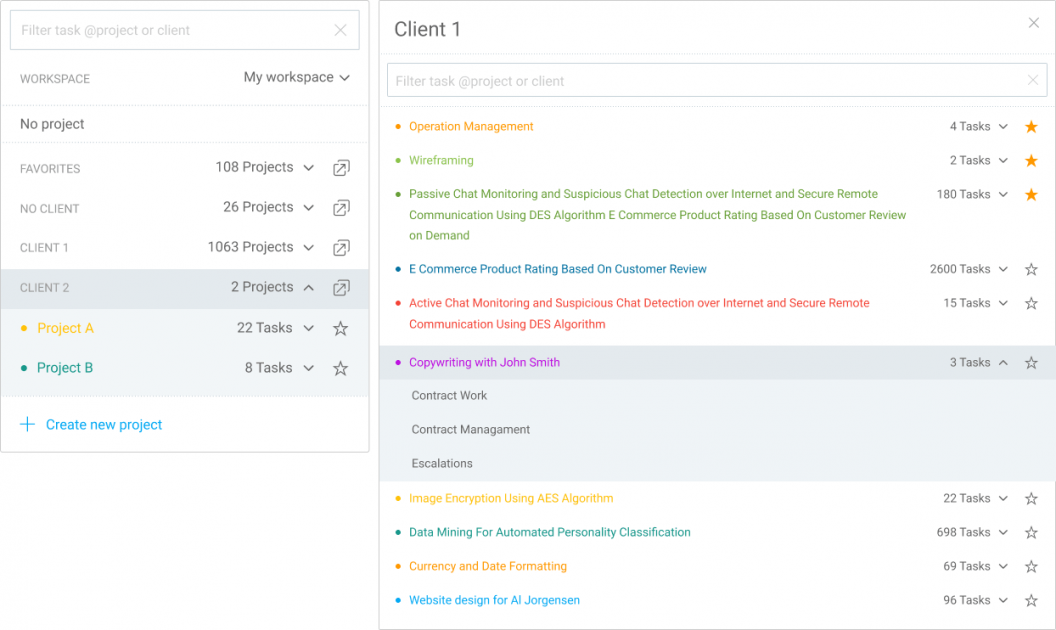Open Favorites projects in popout panel
1056x630 pixels.
tap(341, 168)
